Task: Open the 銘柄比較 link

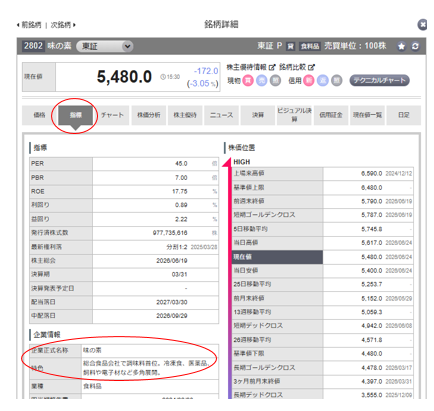Action: 292,67
